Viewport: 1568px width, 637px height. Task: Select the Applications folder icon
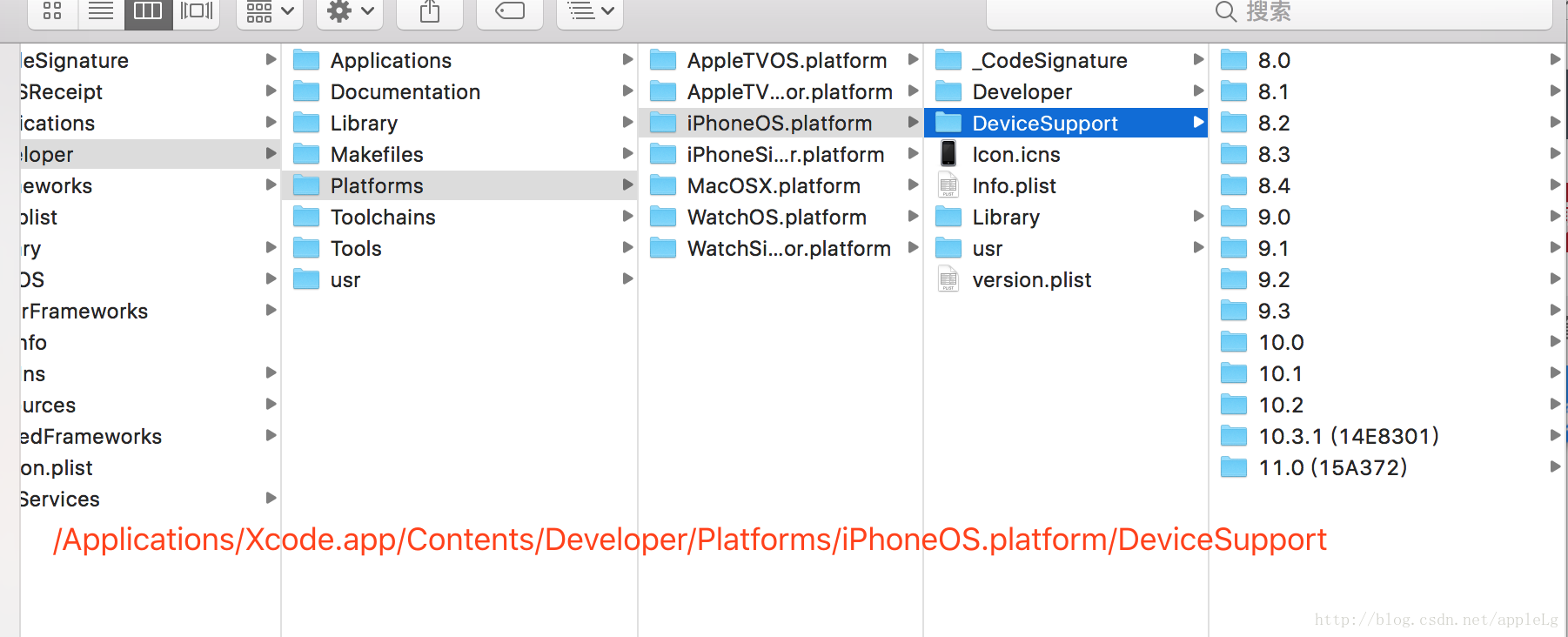pos(306,60)
